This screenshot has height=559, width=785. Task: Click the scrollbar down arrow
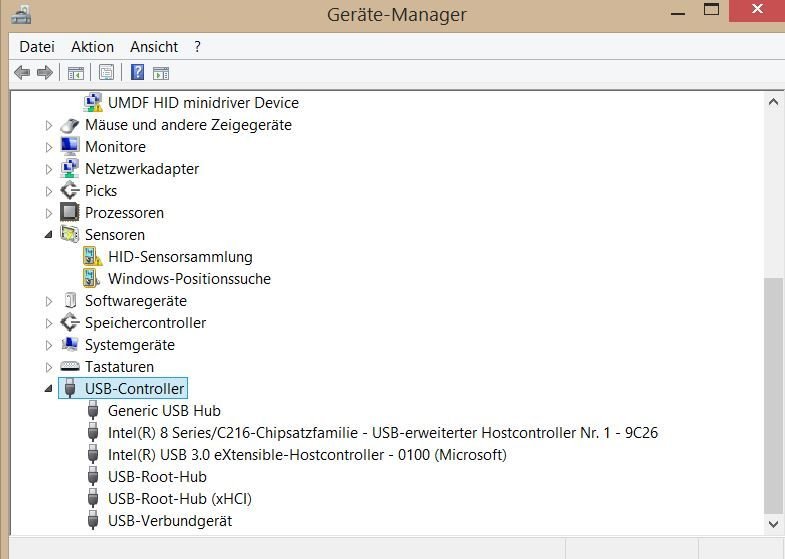click(x=773, y=524)
